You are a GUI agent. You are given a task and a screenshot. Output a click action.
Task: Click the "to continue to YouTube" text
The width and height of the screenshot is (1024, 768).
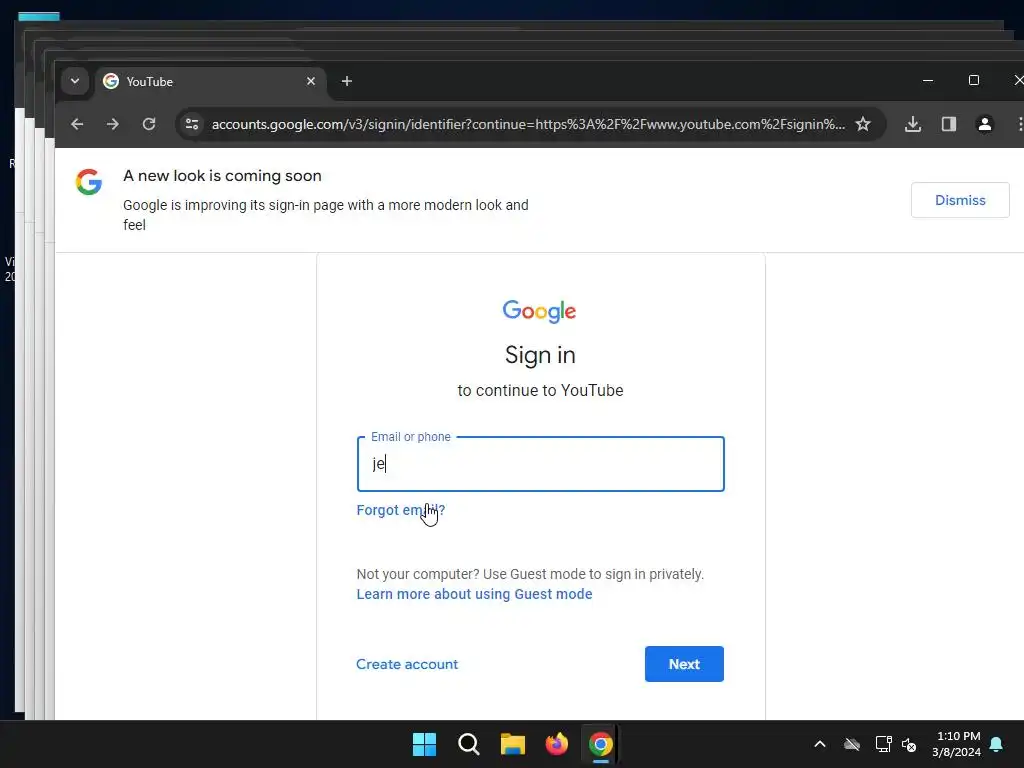pos(540,391)
